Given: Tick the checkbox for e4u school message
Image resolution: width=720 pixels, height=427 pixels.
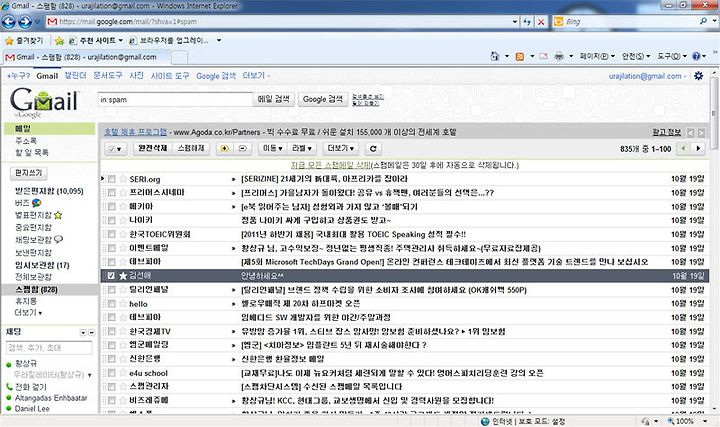Looking at the screenshot, I should pyautogui.click(x=111, y=373).
